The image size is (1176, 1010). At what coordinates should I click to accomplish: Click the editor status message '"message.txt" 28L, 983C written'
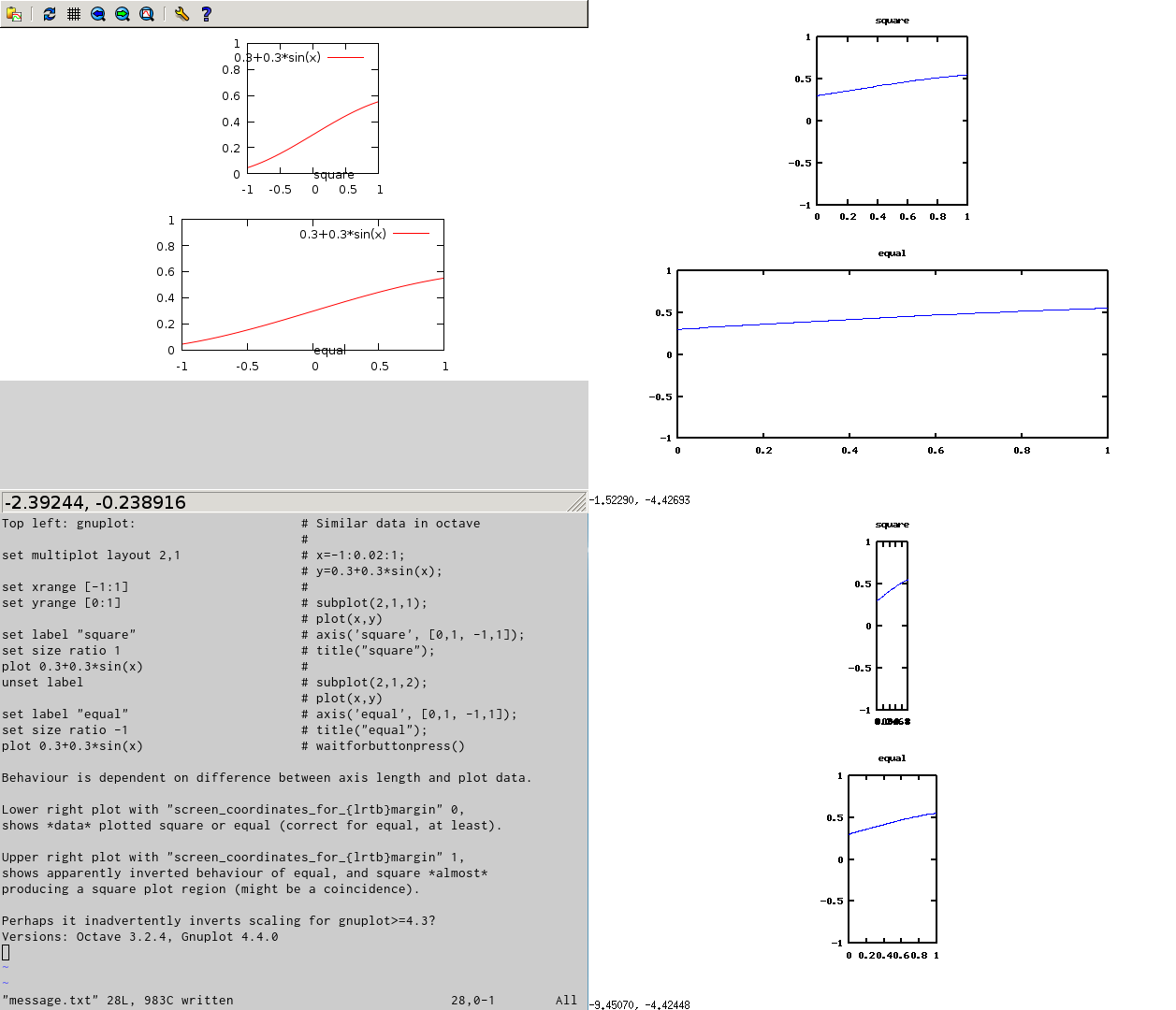118,1001
